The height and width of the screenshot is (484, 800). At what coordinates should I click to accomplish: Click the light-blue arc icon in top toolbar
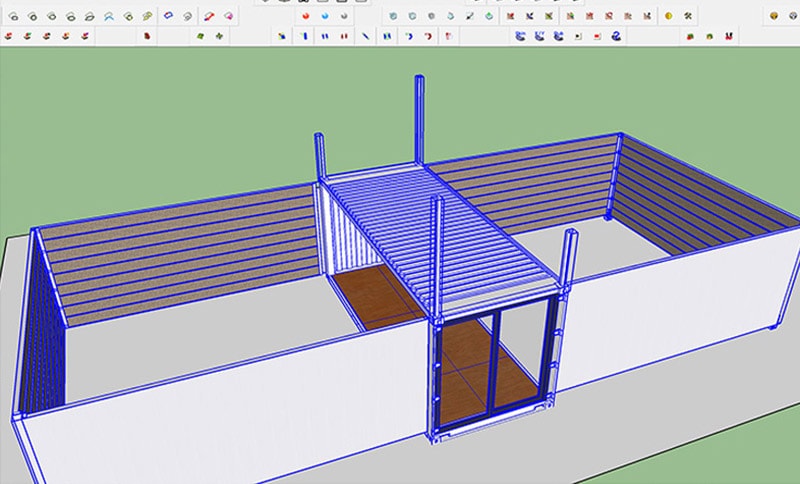coord(109,16)
